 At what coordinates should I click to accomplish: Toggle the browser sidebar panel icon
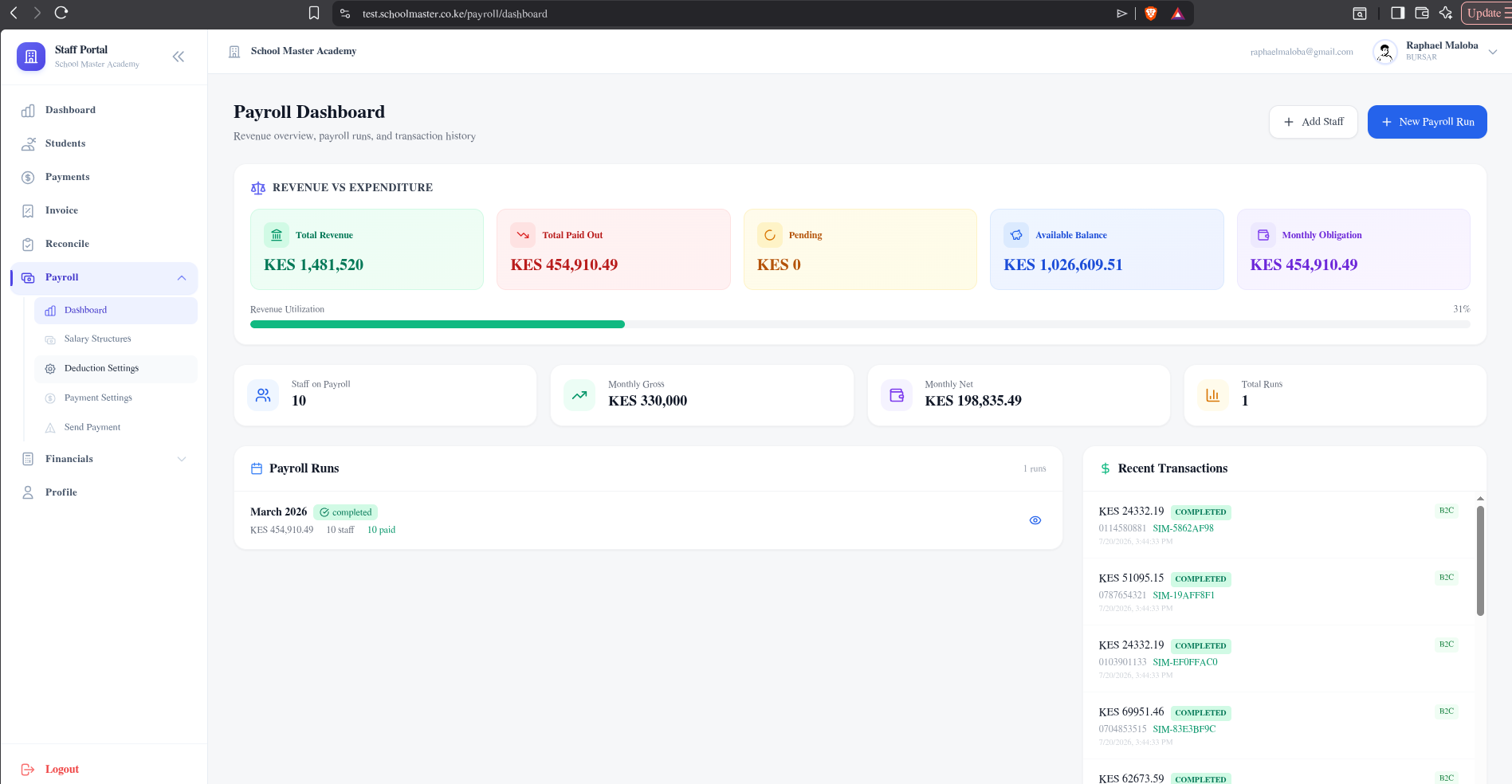(1398, 13)
